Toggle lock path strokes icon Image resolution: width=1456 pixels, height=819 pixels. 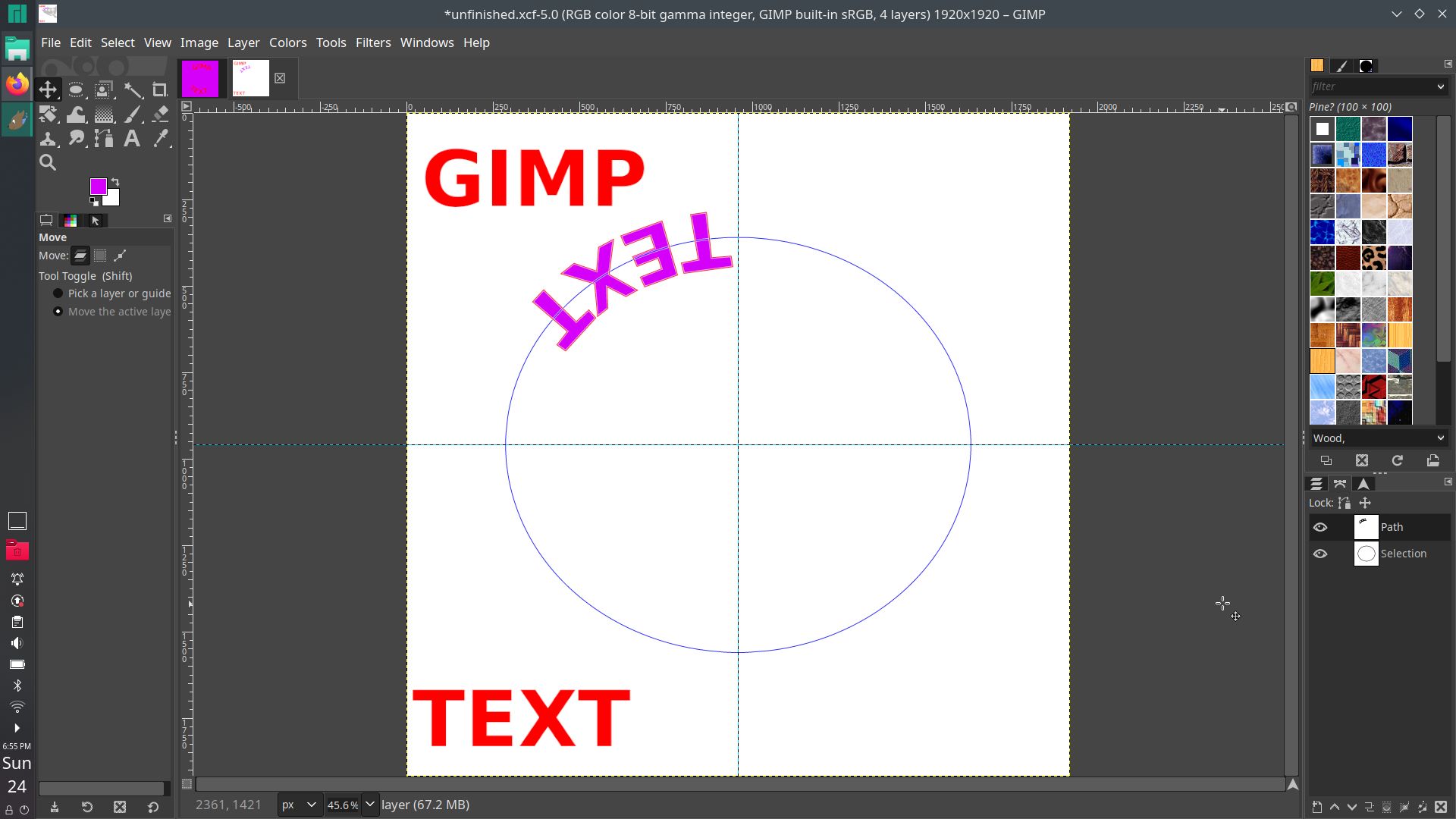pyautogui.click(x=1345, y=503)
